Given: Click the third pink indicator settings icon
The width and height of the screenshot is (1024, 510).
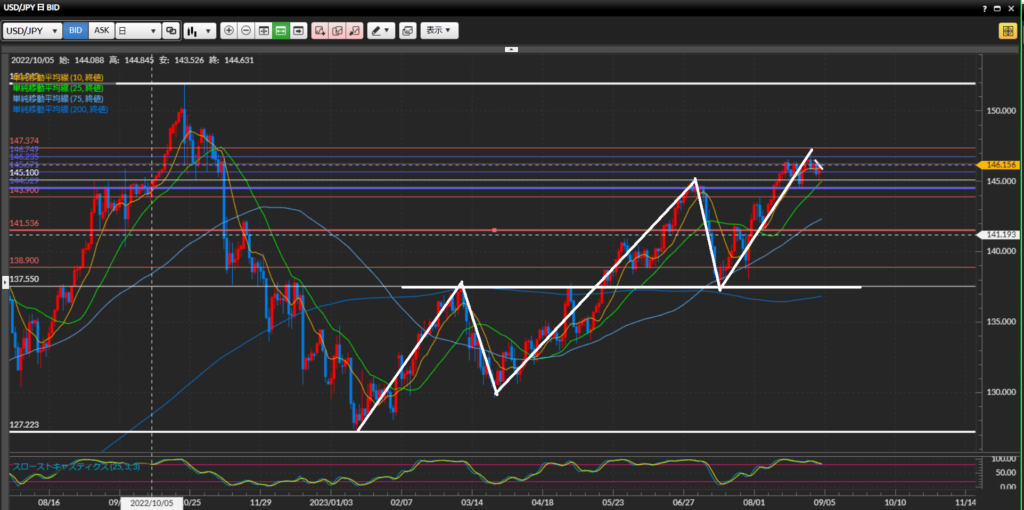Looking at the screenshot, I should tap(354, 31).
